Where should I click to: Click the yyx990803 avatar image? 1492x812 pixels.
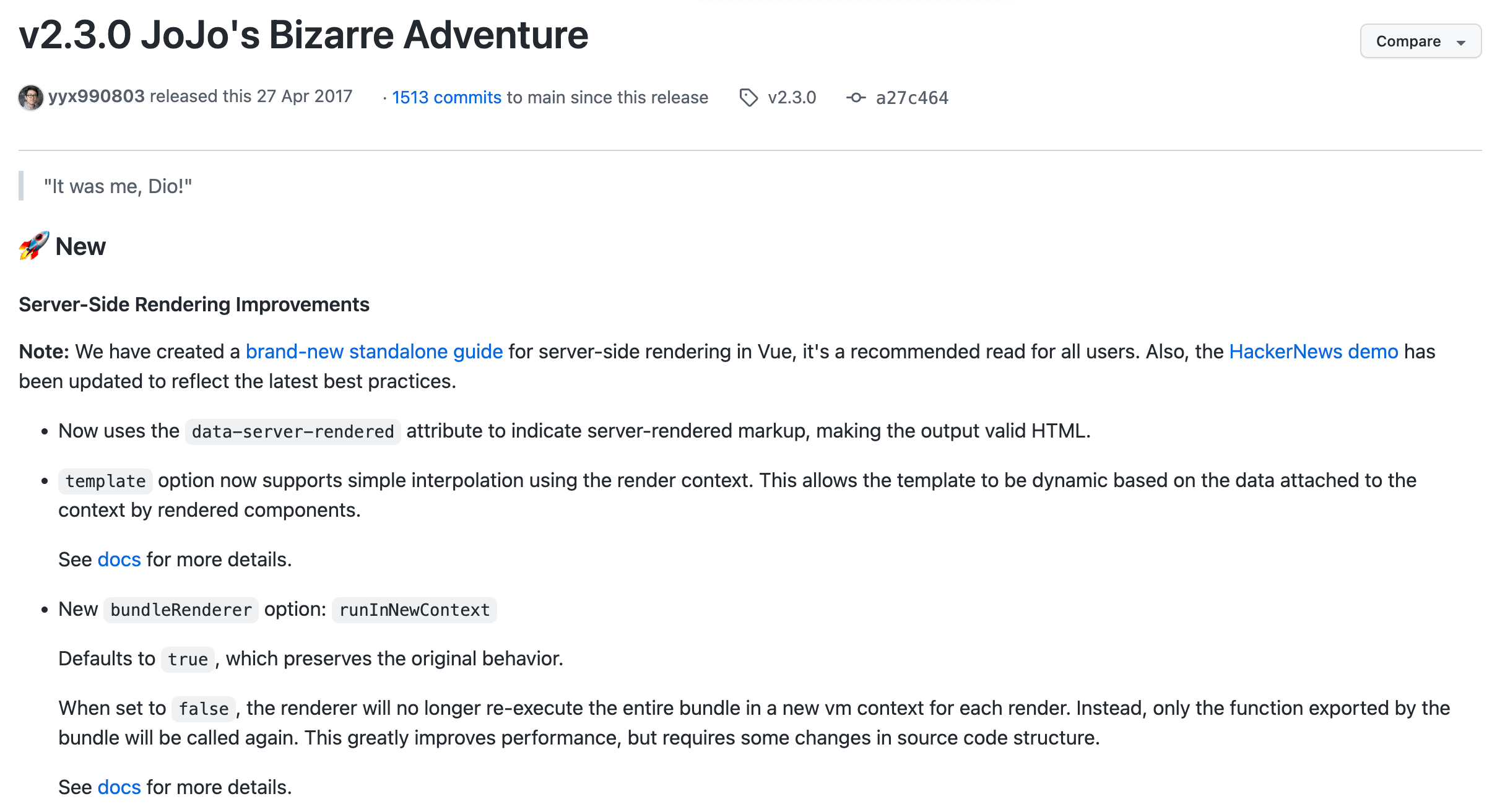(31, 97)
